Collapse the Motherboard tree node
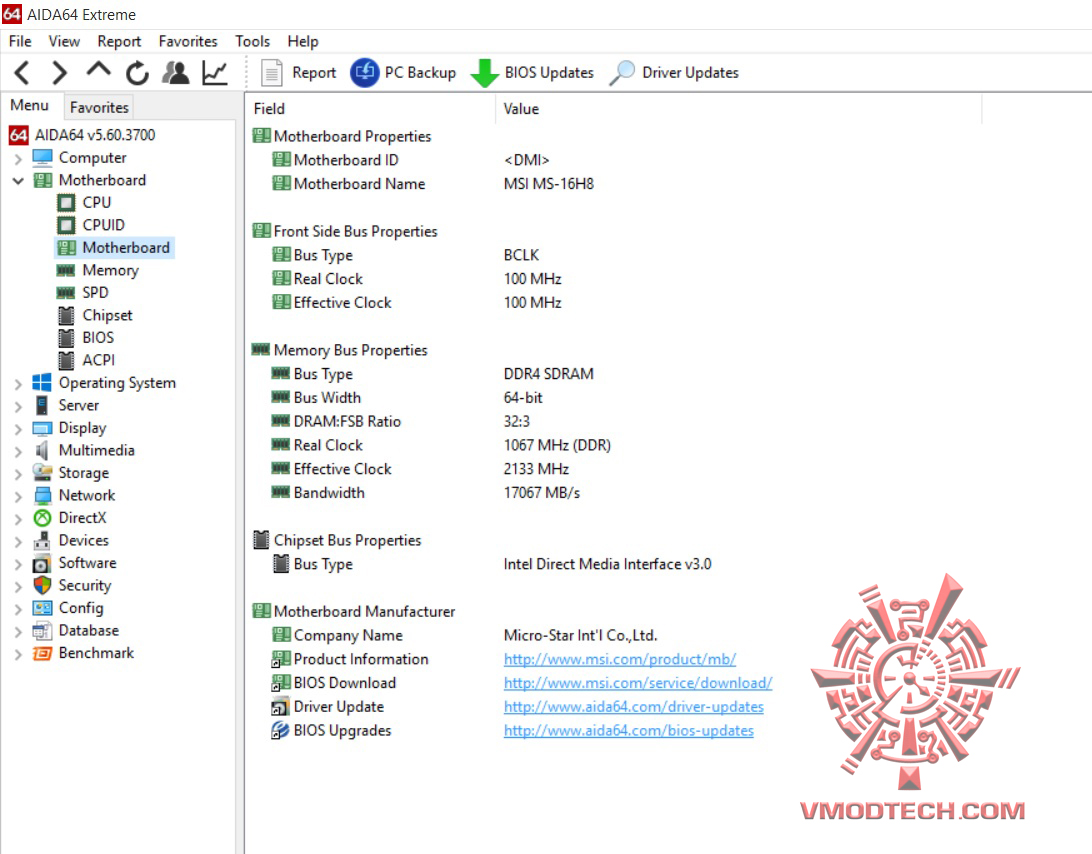Image resolution: width=1092 pixels, height=854 pixels. tap(18, 180)
